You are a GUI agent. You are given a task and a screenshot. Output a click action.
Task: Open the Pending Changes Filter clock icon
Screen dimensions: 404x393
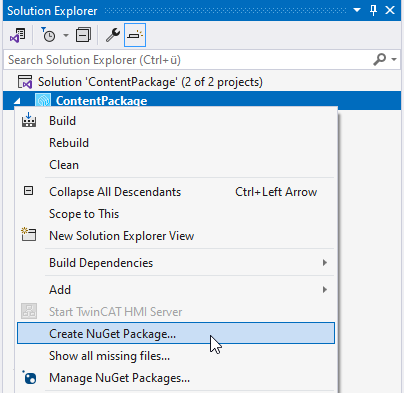click(48, 35)
